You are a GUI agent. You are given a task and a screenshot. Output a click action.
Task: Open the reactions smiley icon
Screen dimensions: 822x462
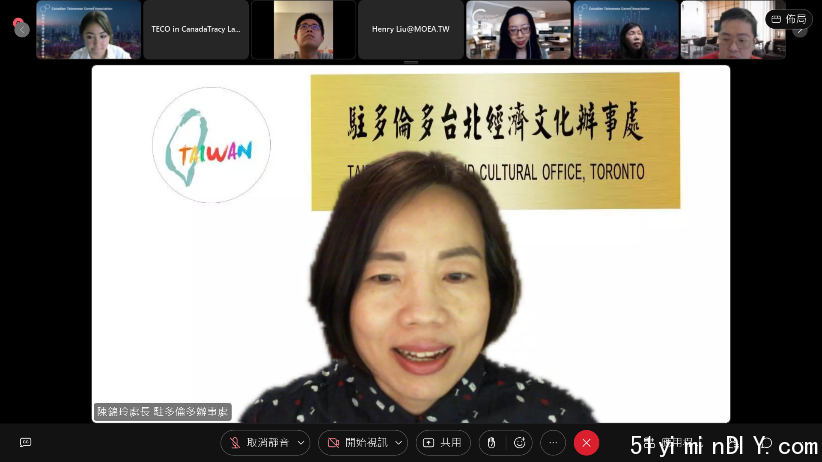(520, 443)
